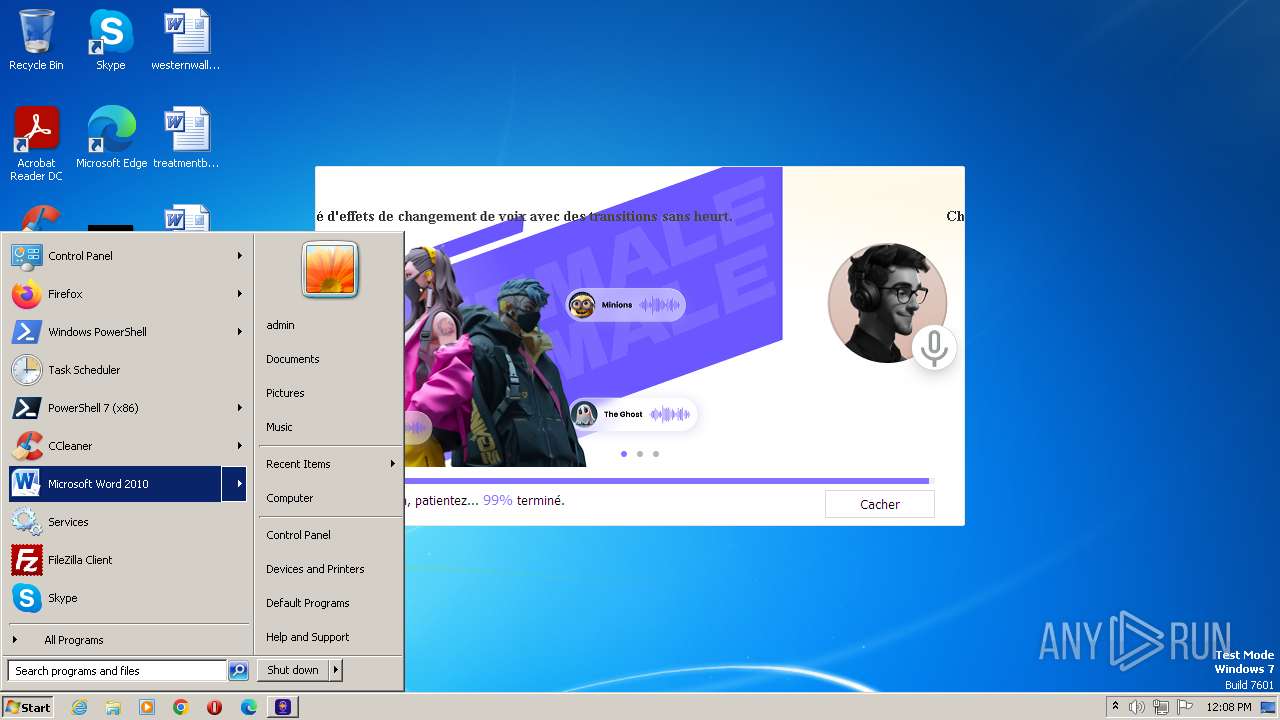Image resolution: width=1280 pixels, height=720 pixels.
Task: Expand CCleaner jump list arrow
Action: (239, 446)
